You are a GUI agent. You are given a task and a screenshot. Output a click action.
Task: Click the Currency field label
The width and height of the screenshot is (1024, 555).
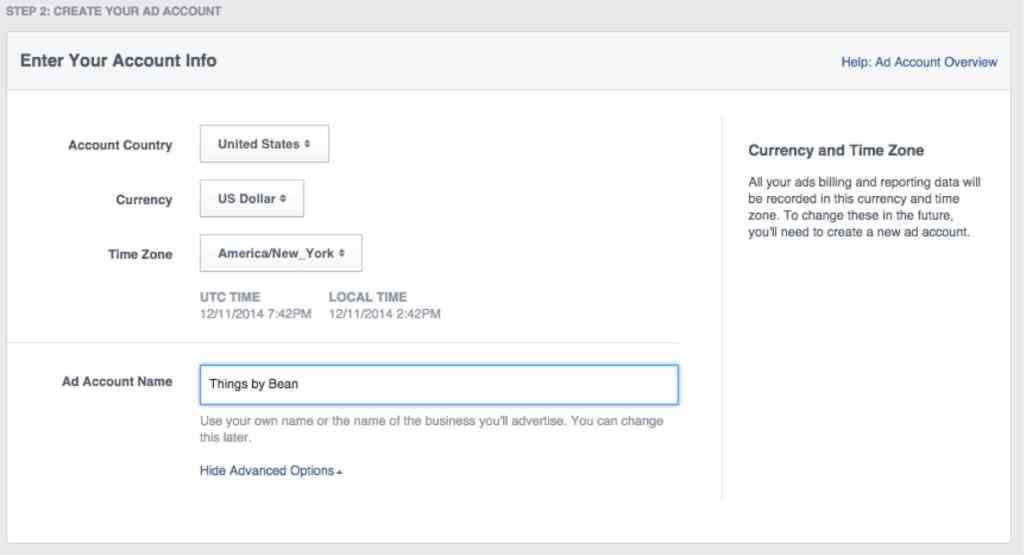[144, 200]
